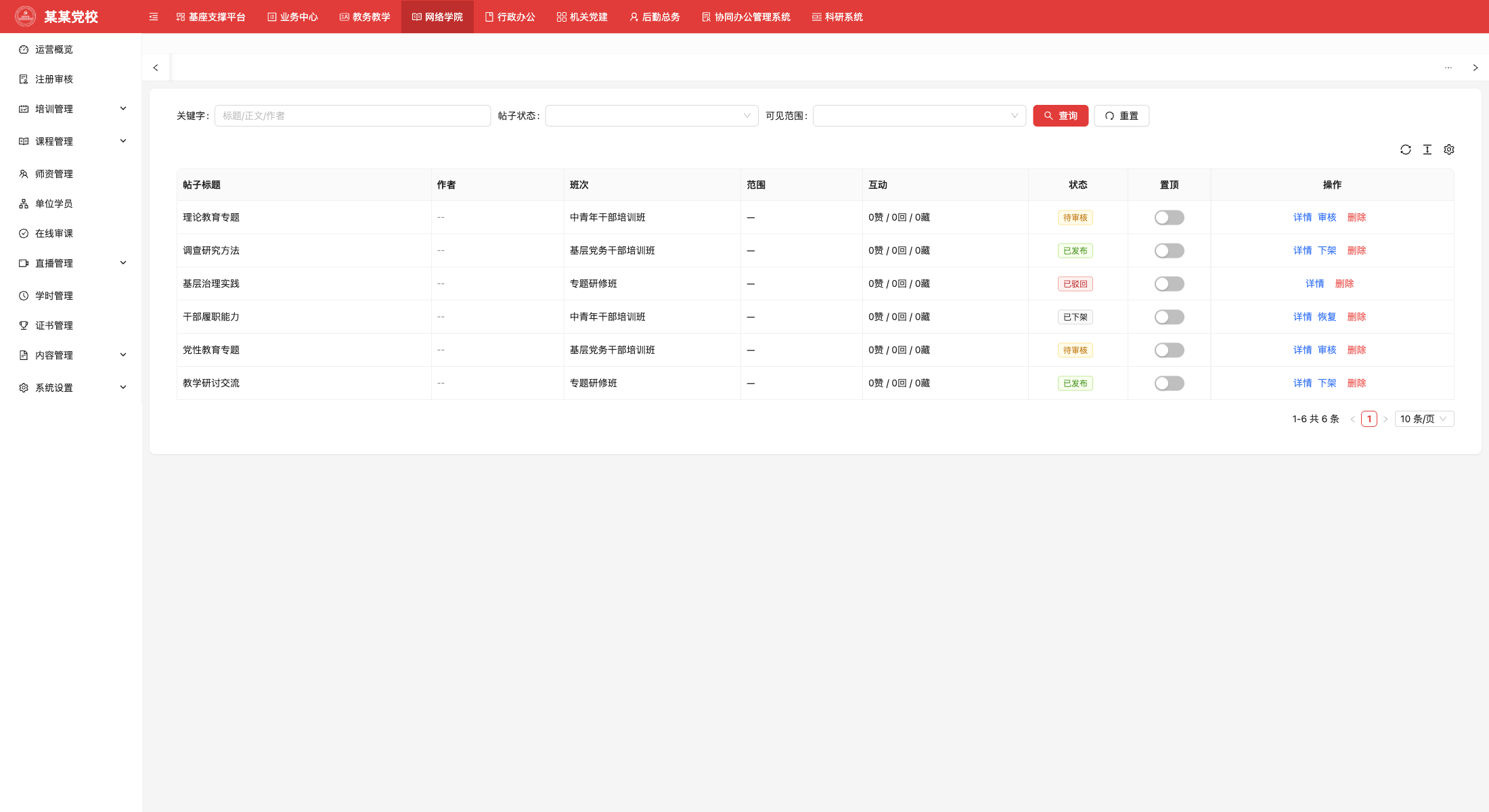The height and width of the screenshot is (812, 1489).
Task: Open the 可见范围 dropdown
Action: point(919,116)
